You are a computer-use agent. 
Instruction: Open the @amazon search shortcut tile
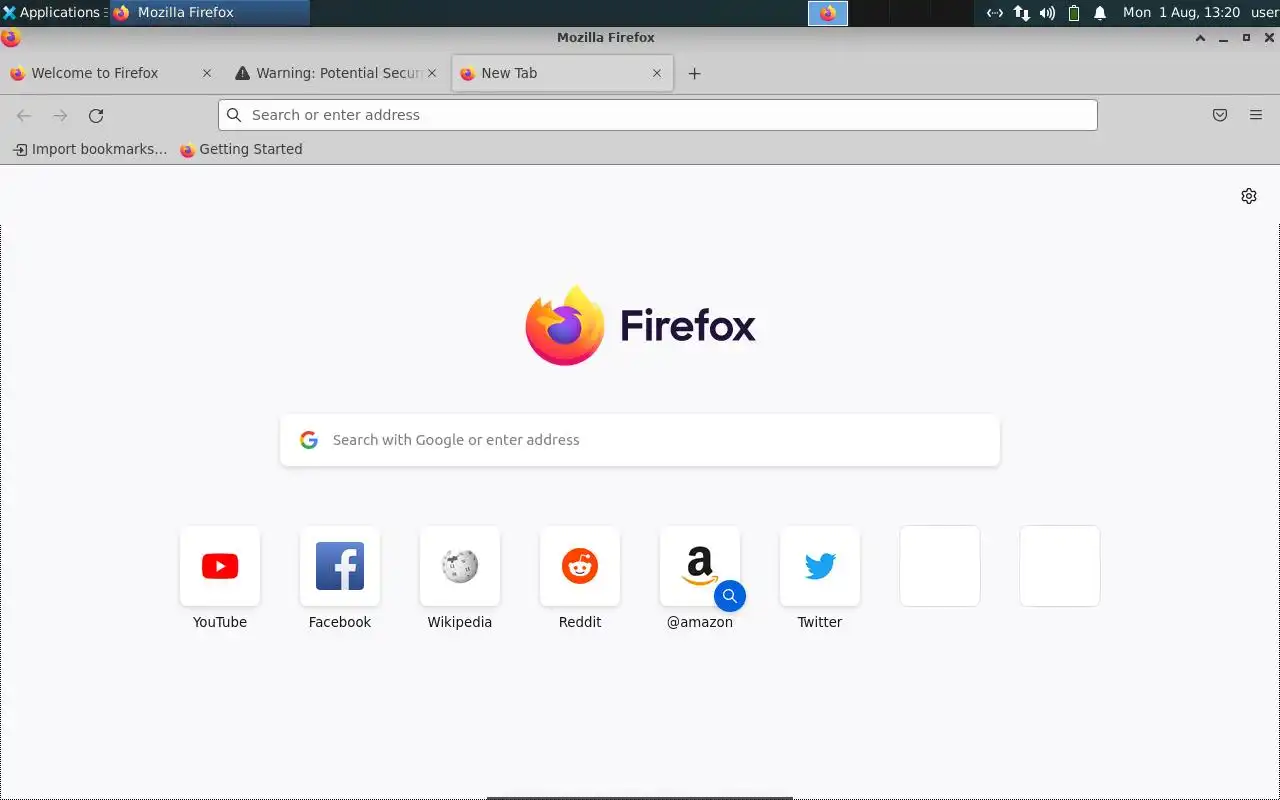[x=700, y=566]
